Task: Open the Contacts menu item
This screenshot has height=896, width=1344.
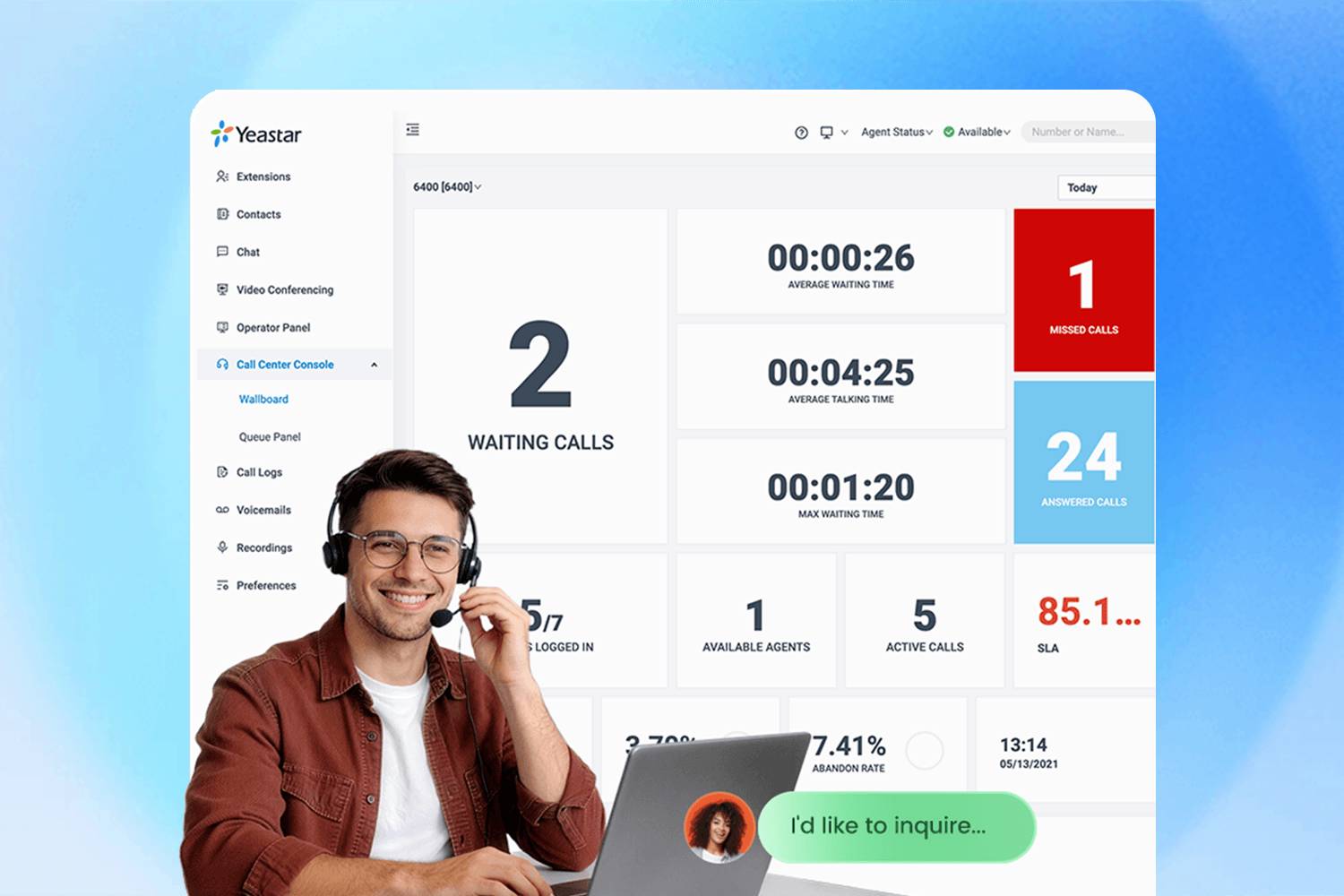Action: [259, 214]
